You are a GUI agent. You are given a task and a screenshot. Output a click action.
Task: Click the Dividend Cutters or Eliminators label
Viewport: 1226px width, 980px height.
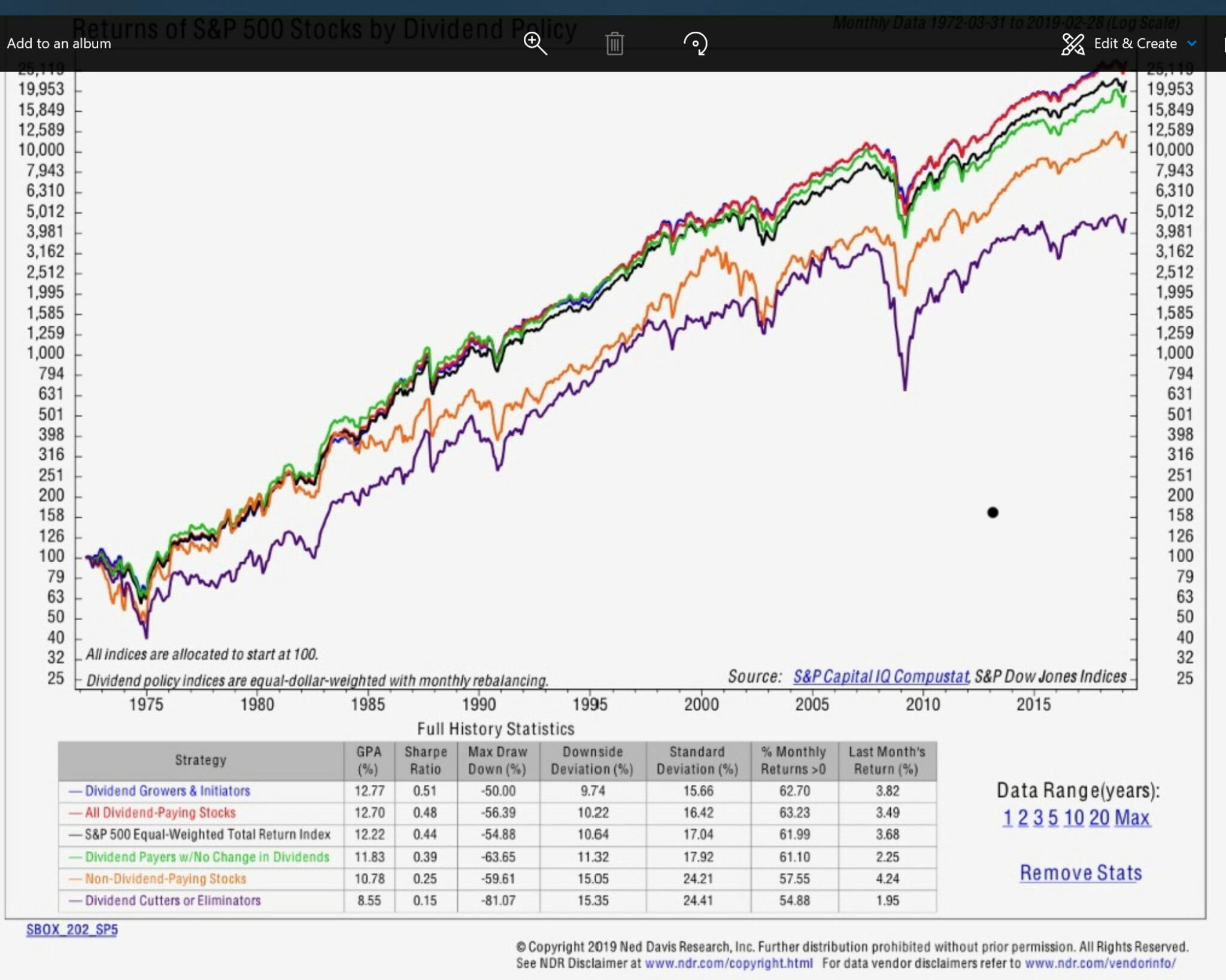pyautogui.click(x=172, y=900)
